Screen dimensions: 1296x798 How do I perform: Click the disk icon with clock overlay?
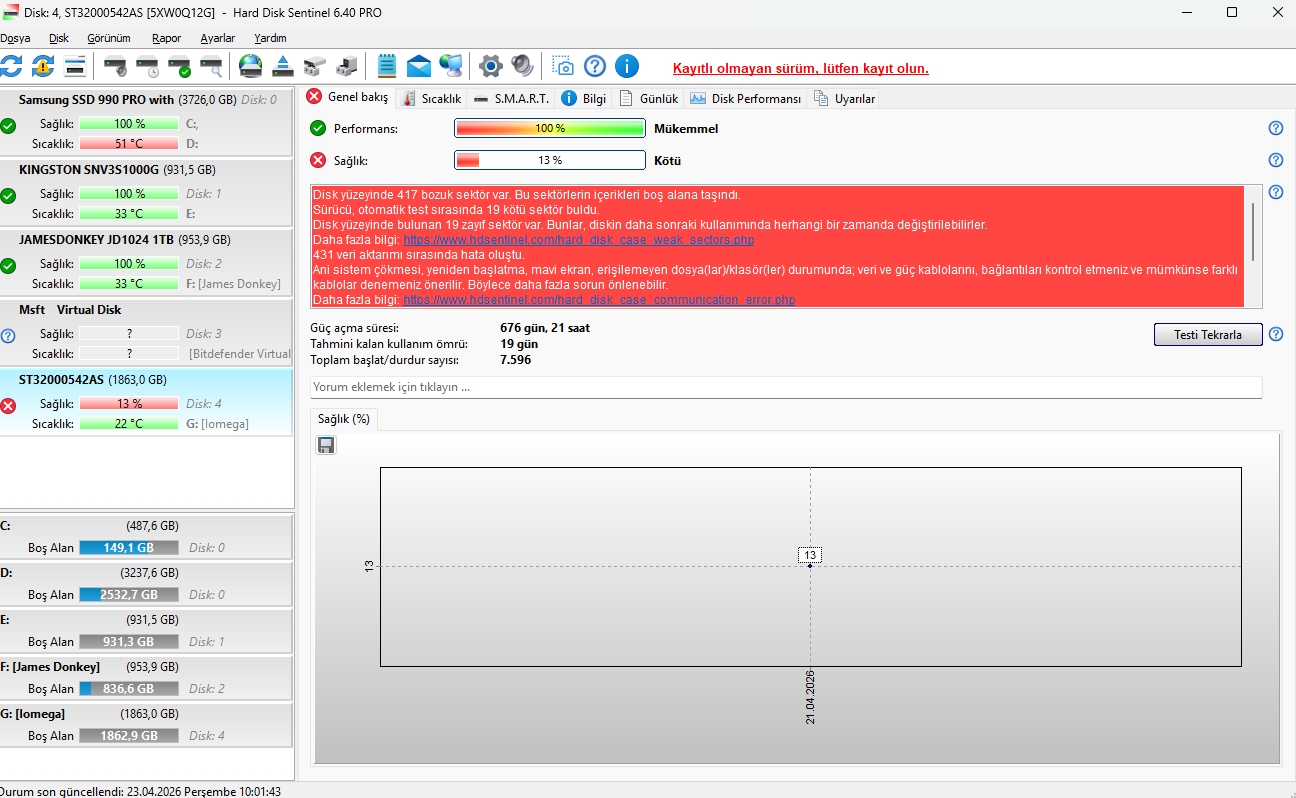[148, 67]
